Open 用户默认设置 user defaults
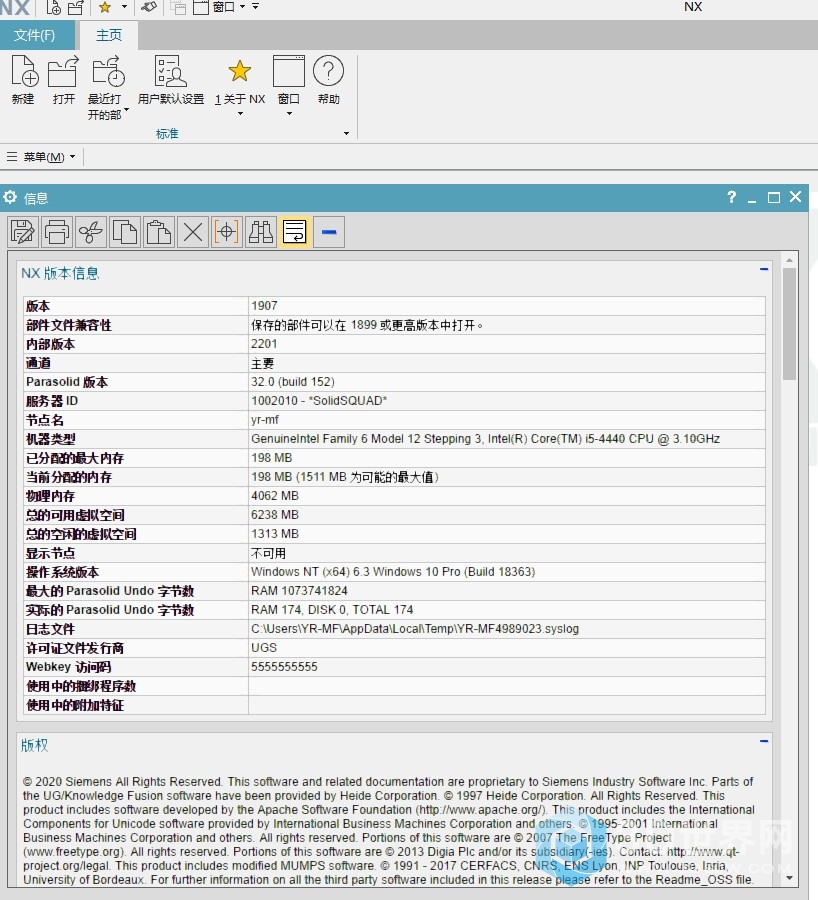This screenshot has height=900, width=818. 170,80
